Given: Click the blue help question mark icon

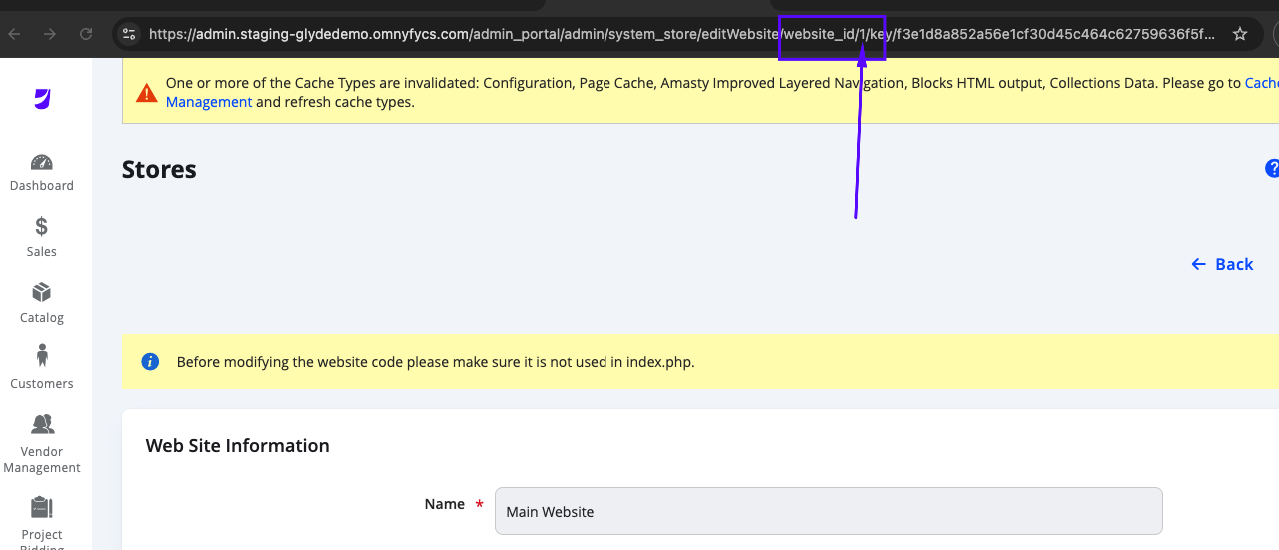Looking at the screenshot, I should (1272, 168).
